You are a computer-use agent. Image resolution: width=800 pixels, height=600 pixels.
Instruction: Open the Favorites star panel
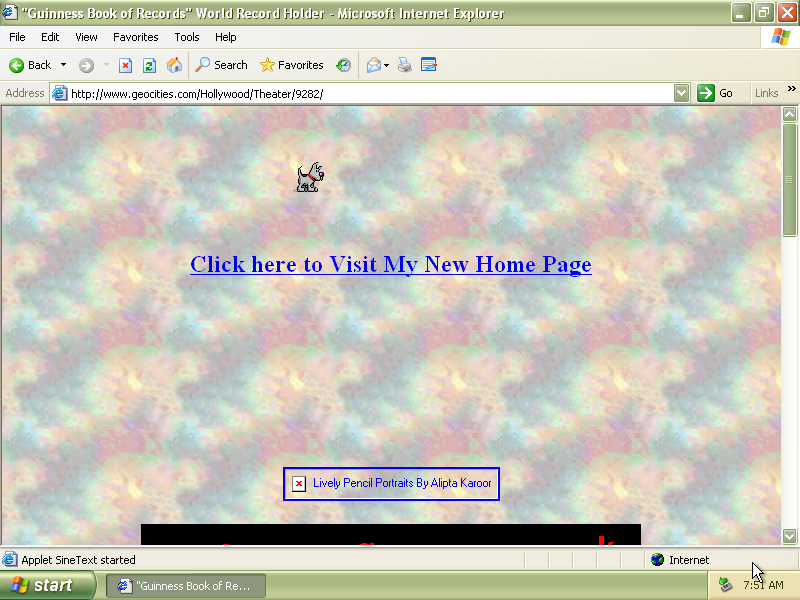[x=291, y=65]
